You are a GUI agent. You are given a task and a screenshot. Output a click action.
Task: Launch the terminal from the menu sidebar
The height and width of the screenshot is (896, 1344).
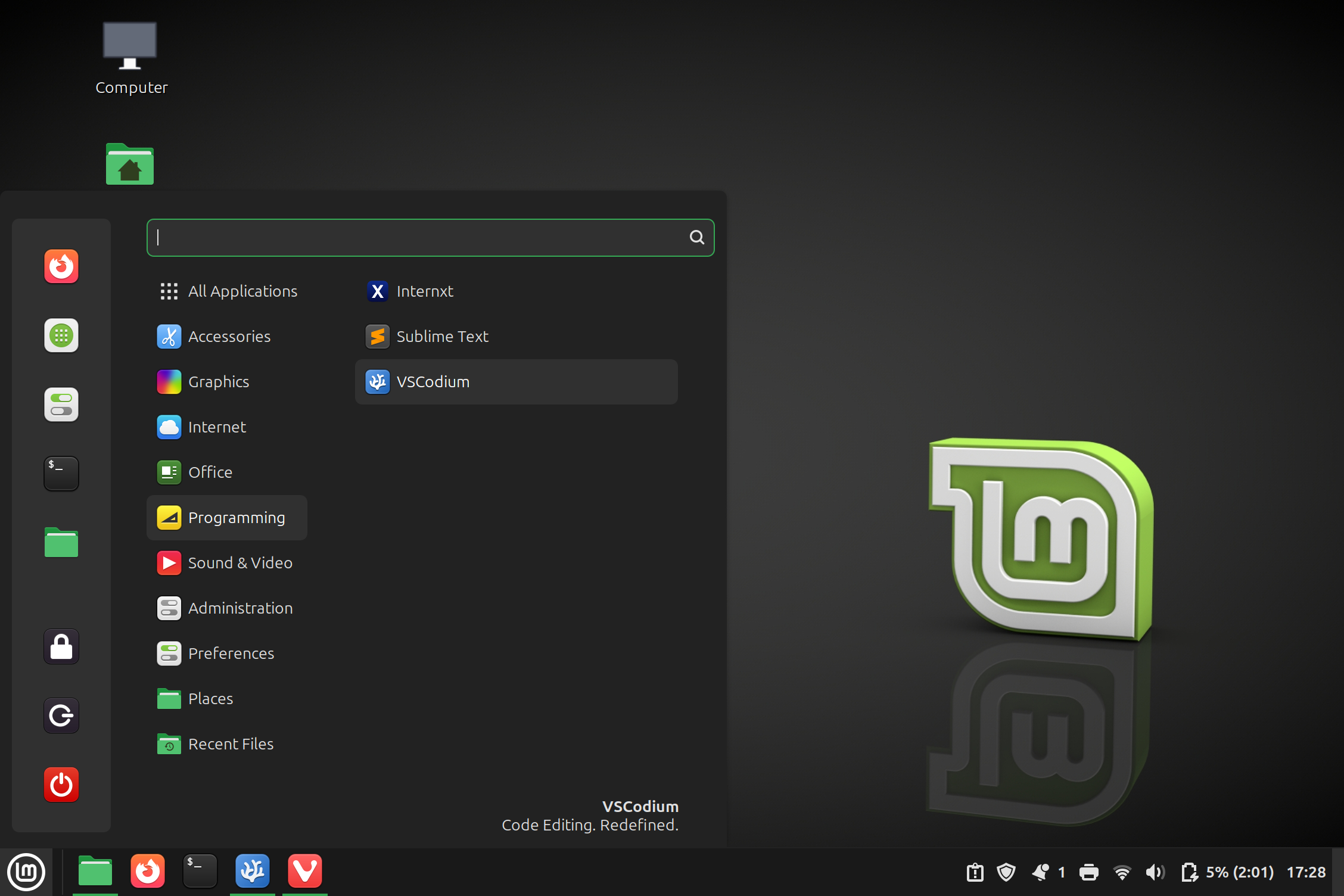[61, 473]
